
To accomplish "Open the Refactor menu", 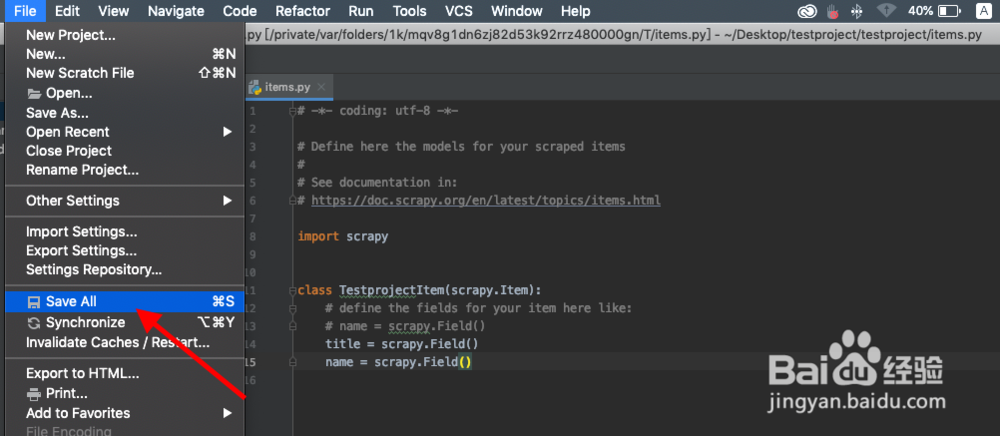I will [302, 11].
